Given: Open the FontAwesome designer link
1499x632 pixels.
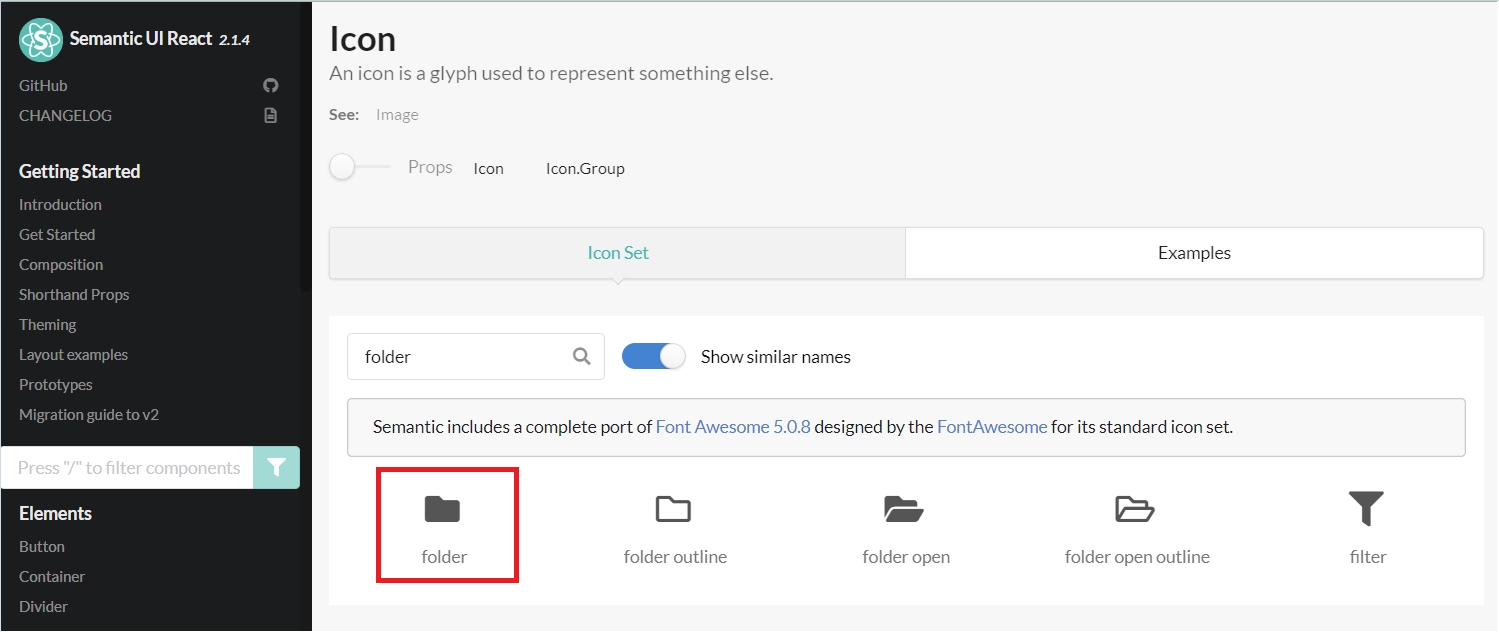Looking at the screenshot, I should coord(992,427).
